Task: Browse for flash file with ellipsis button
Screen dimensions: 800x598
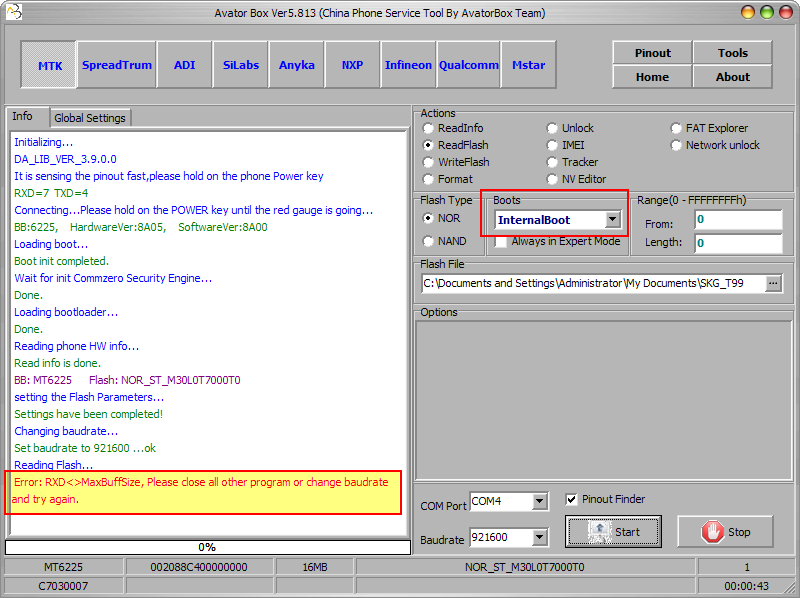Action: [773, 283]
